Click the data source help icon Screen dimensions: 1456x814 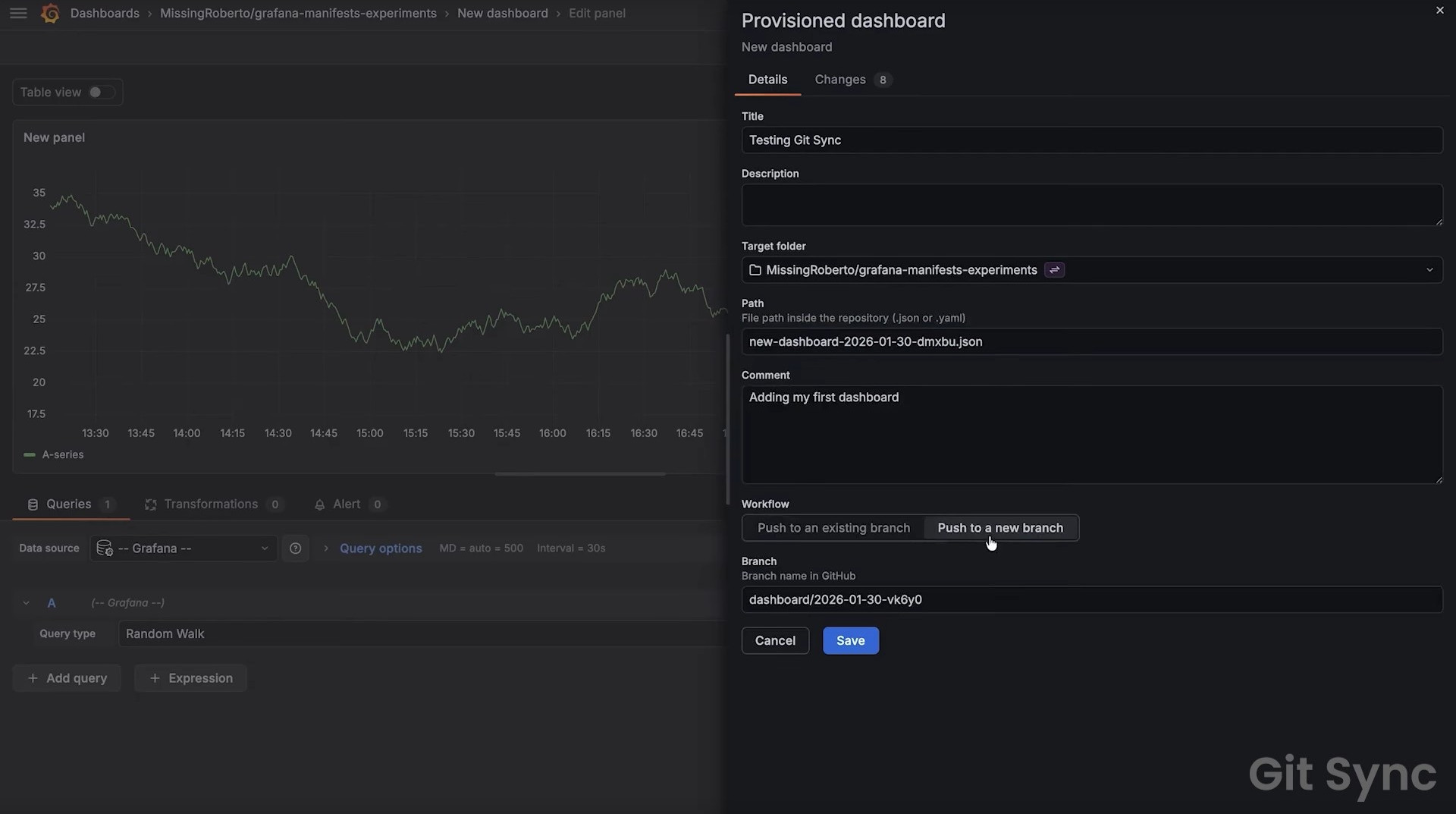pos(295,548)
